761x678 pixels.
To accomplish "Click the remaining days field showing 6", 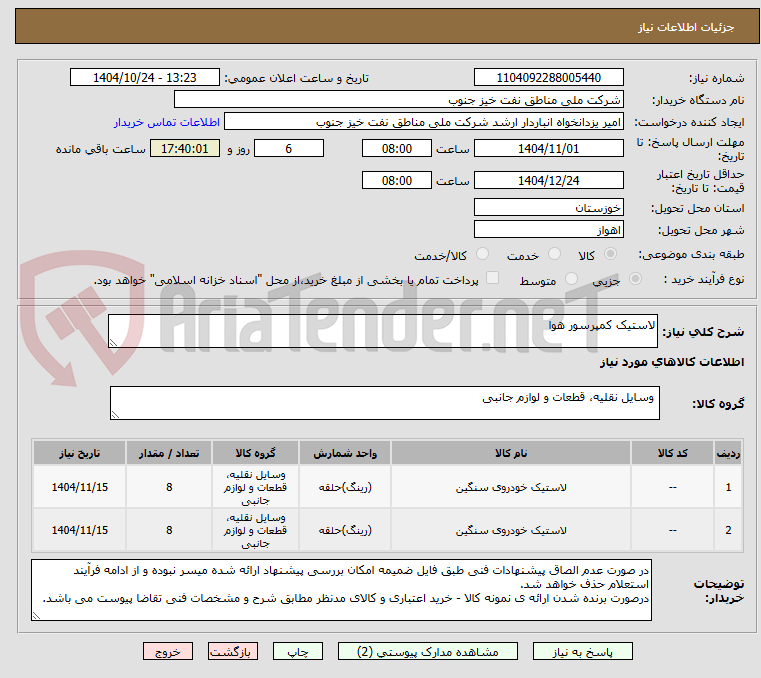I will [289, 148].
